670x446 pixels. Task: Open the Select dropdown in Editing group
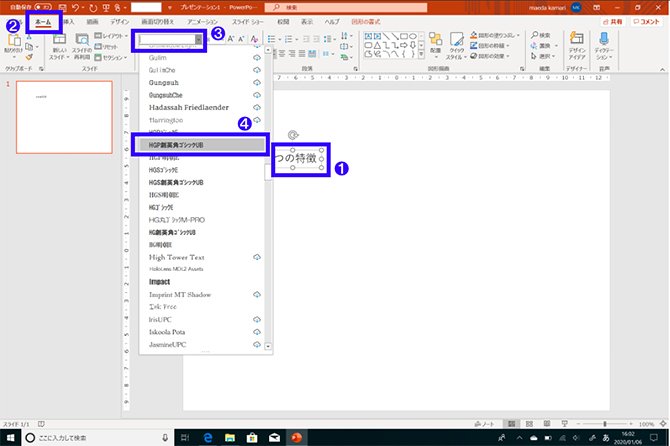tap(543, 56)
